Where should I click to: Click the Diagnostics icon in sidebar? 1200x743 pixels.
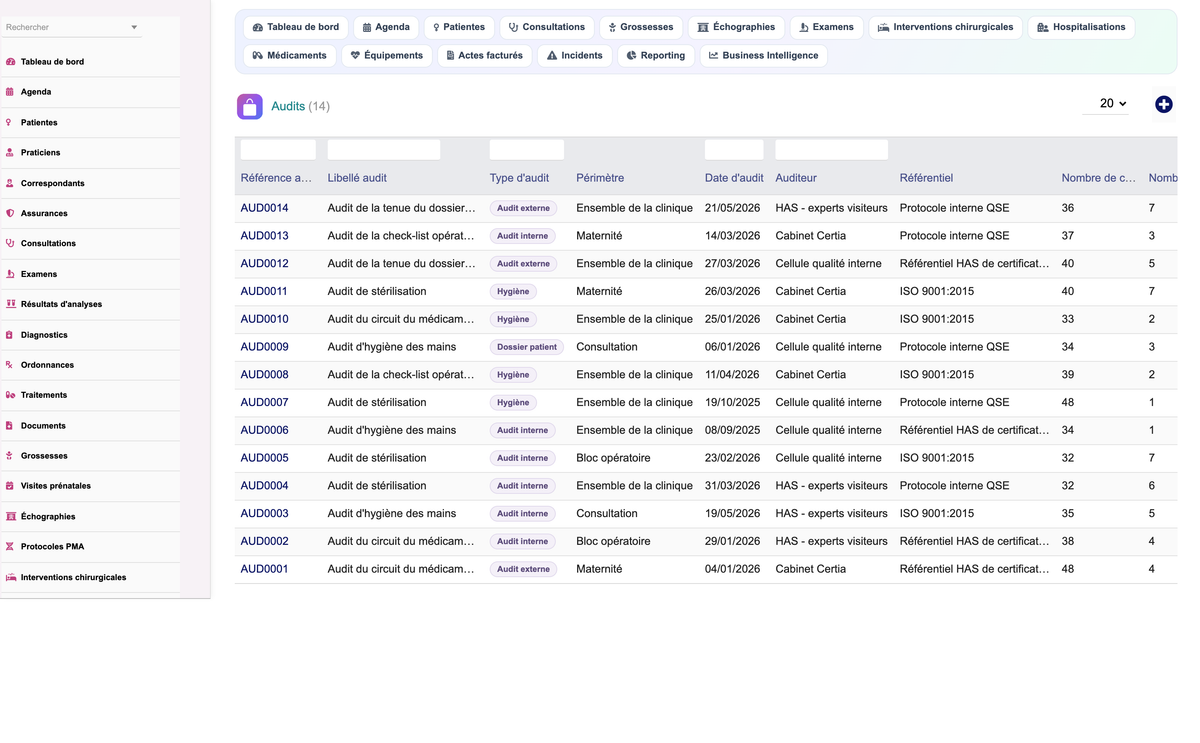[x=10, y=335]
